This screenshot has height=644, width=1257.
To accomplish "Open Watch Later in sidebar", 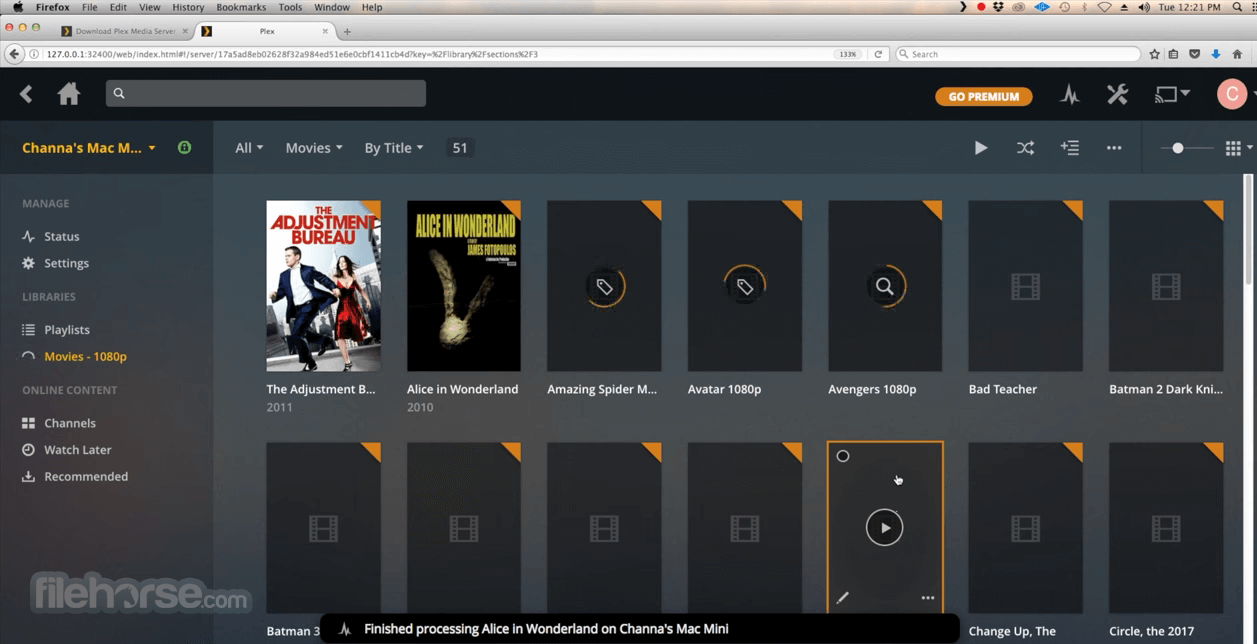I will pyautogui.click(x=78, y=450).
